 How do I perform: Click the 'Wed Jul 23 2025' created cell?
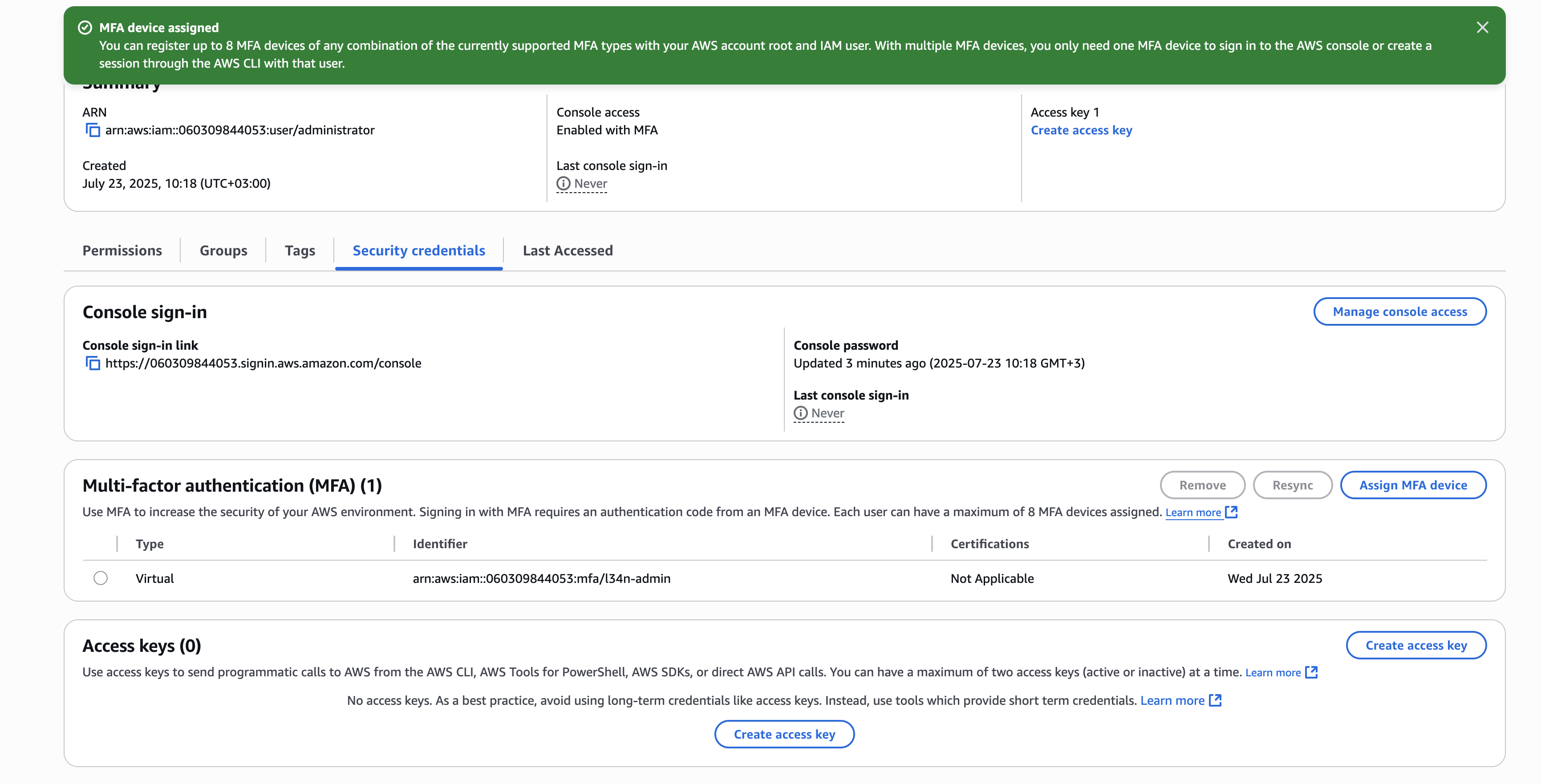click(x=1275, y=578)
